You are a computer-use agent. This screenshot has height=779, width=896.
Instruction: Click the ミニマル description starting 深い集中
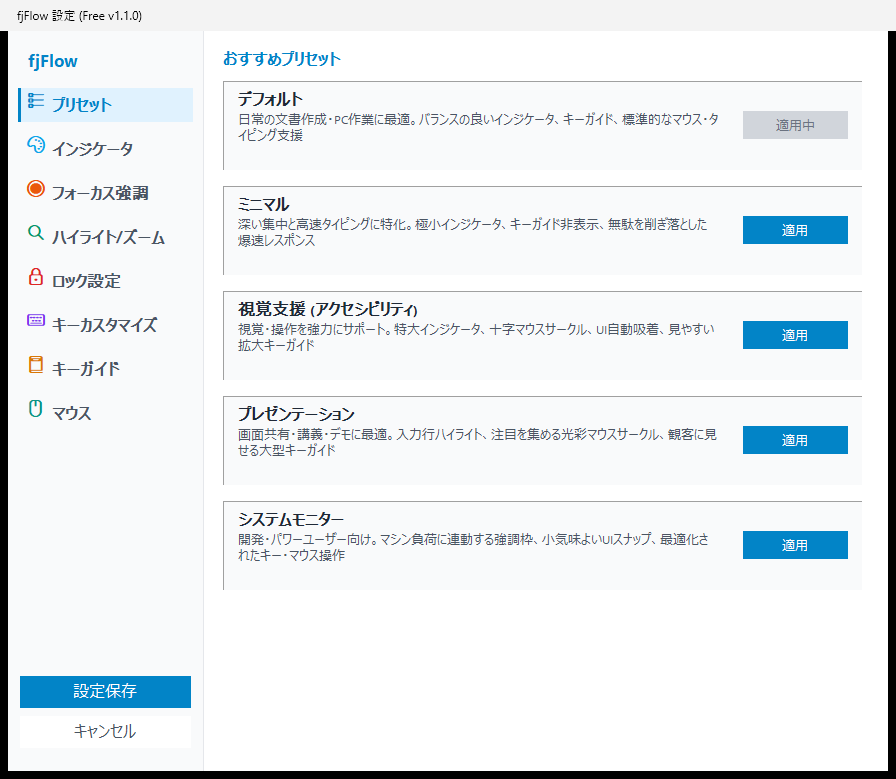473,232
